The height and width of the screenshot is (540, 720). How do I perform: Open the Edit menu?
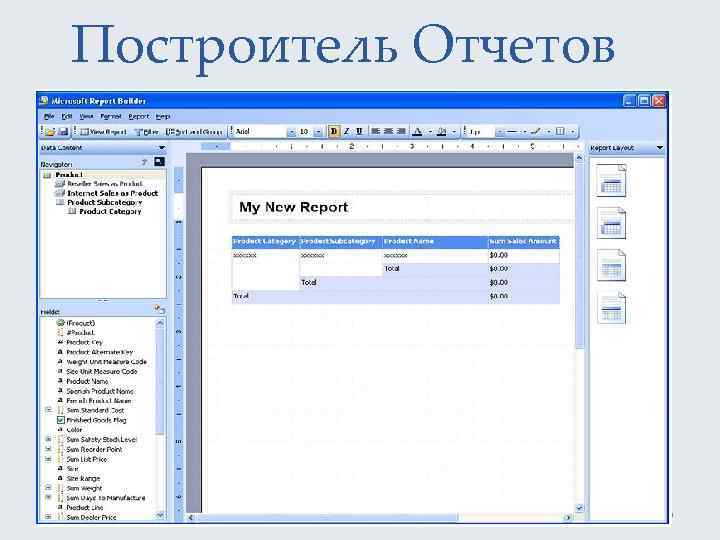[x=67, y=116]
